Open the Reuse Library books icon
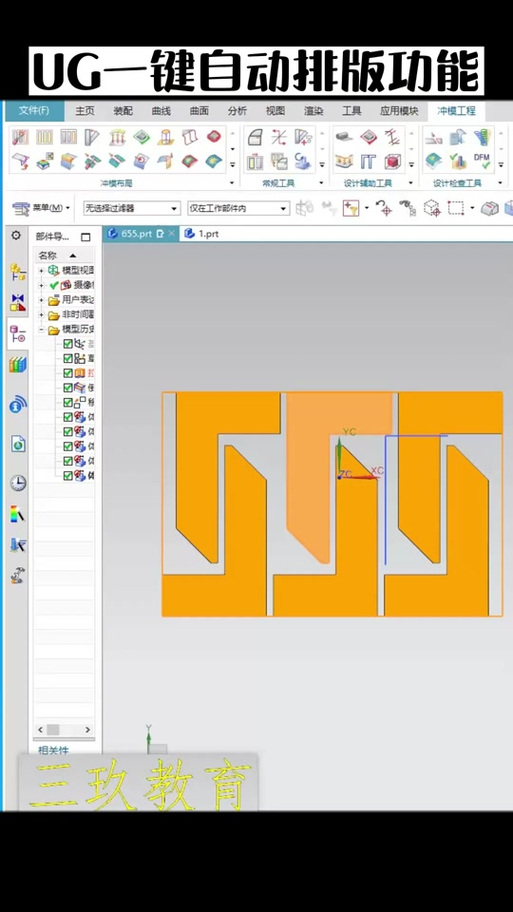513x912 pixels. (18, 365)
